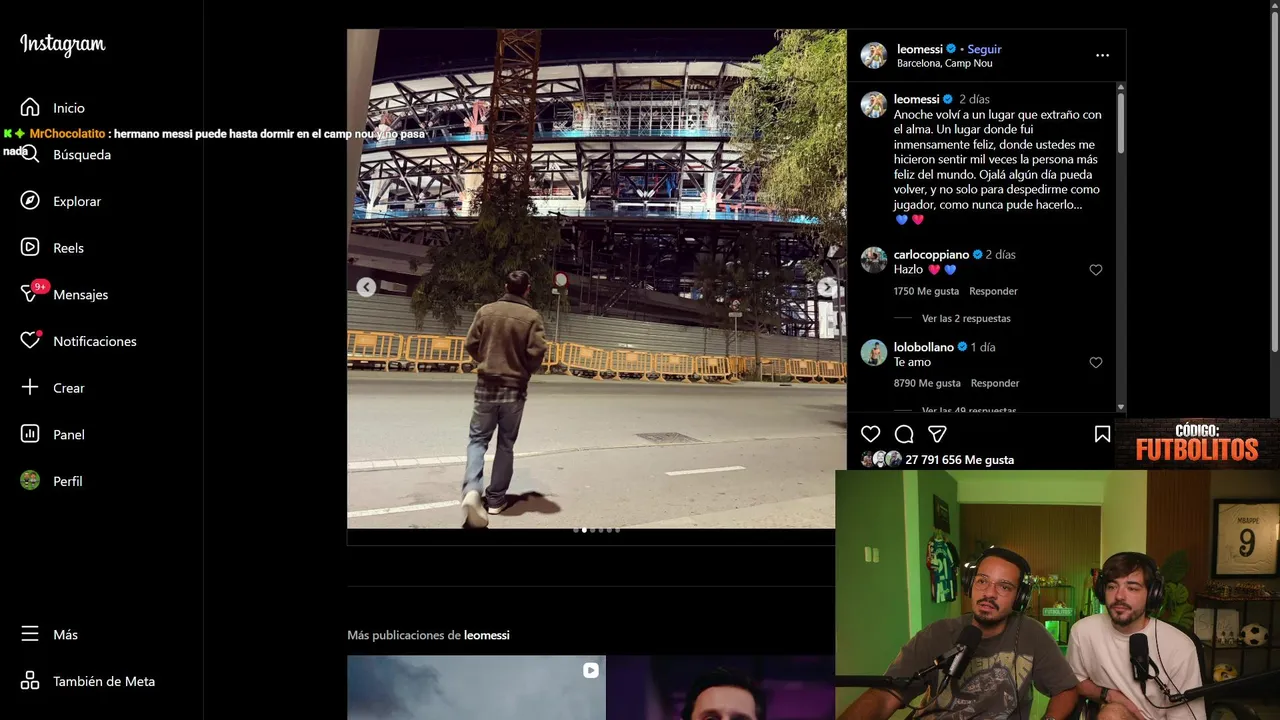This screenshot has width=1280, height=720.
Task: Click the También de Meta grid icon
Action: [30, 681]
